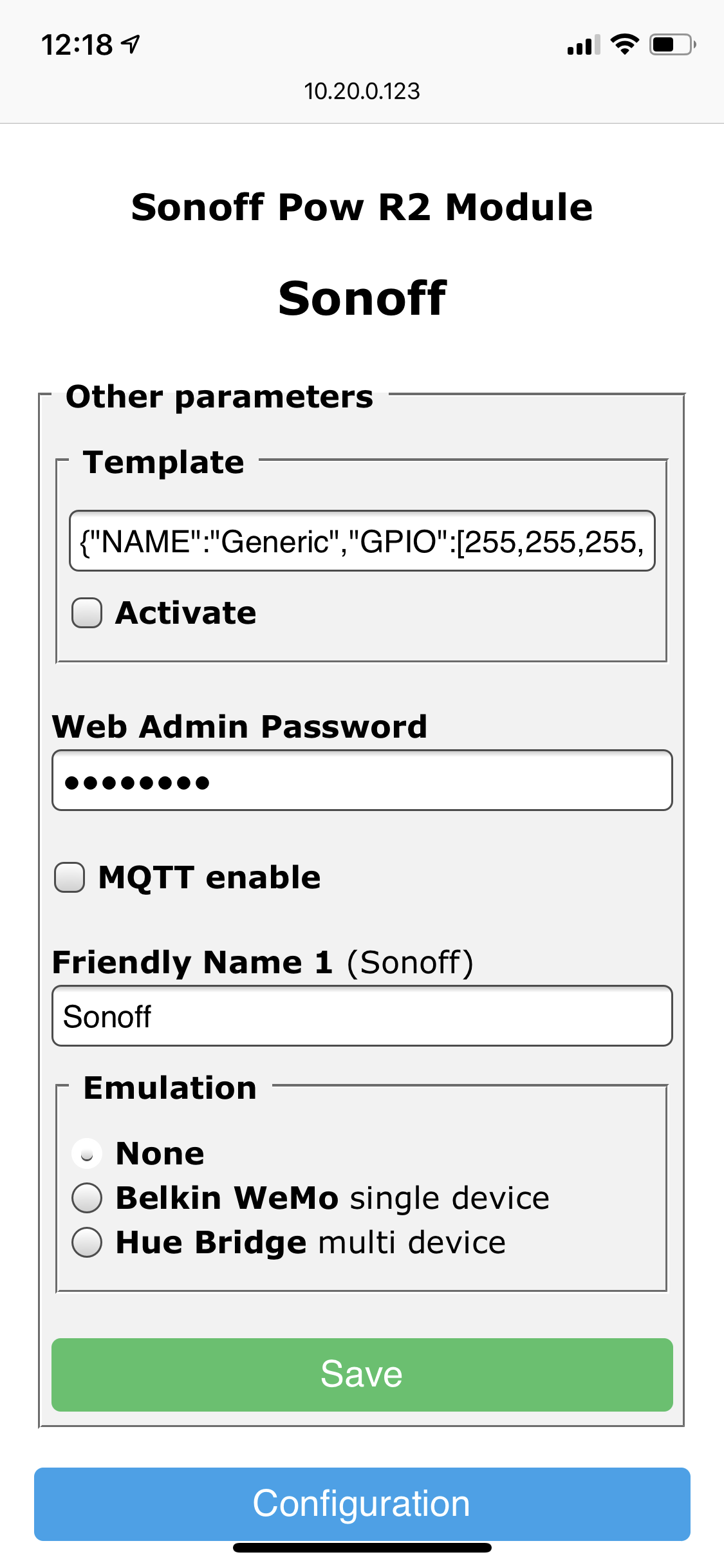Screen dimensions: 724x1568
Task: Focus the Web Admin Password field
Action: click(362, 781)
